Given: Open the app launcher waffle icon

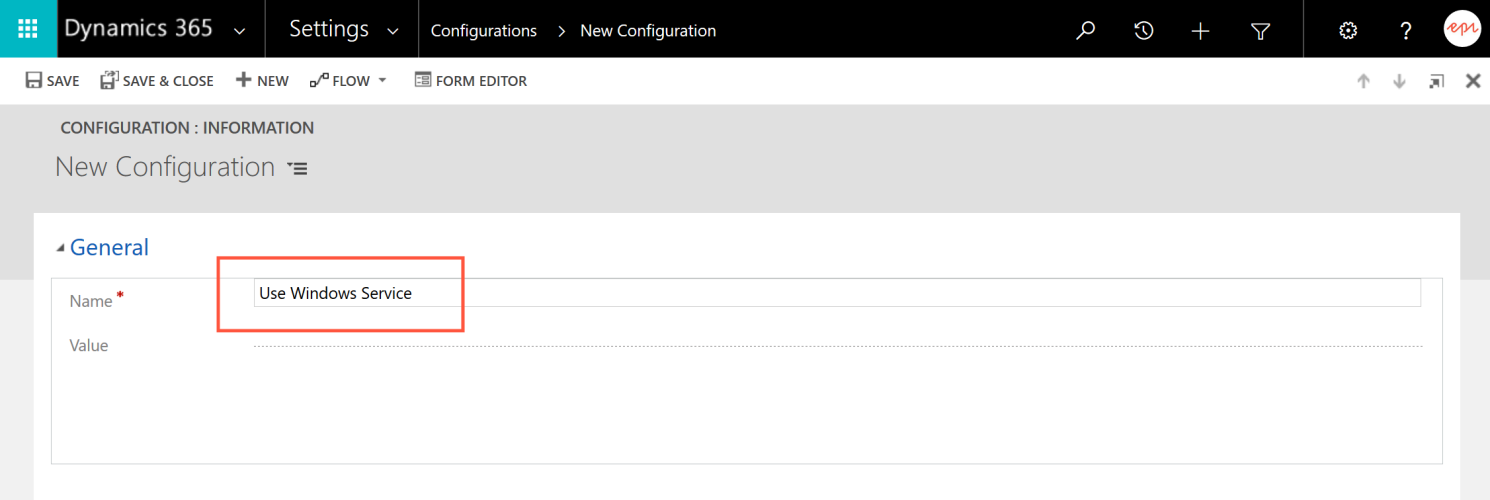Looking at the screenshot, I should (28, 29).
